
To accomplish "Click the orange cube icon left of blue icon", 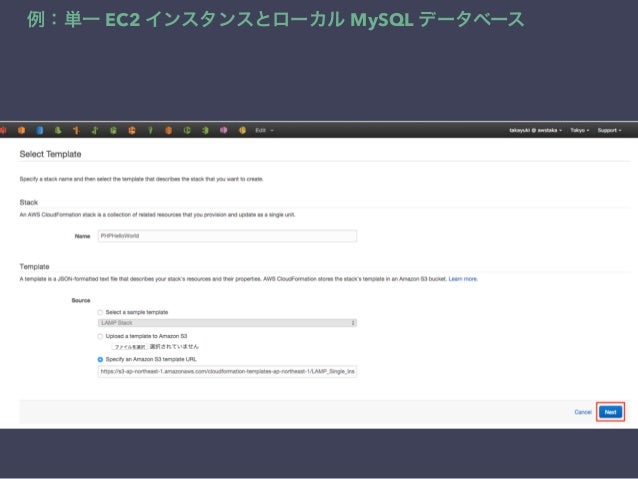I will click(21, 130).
